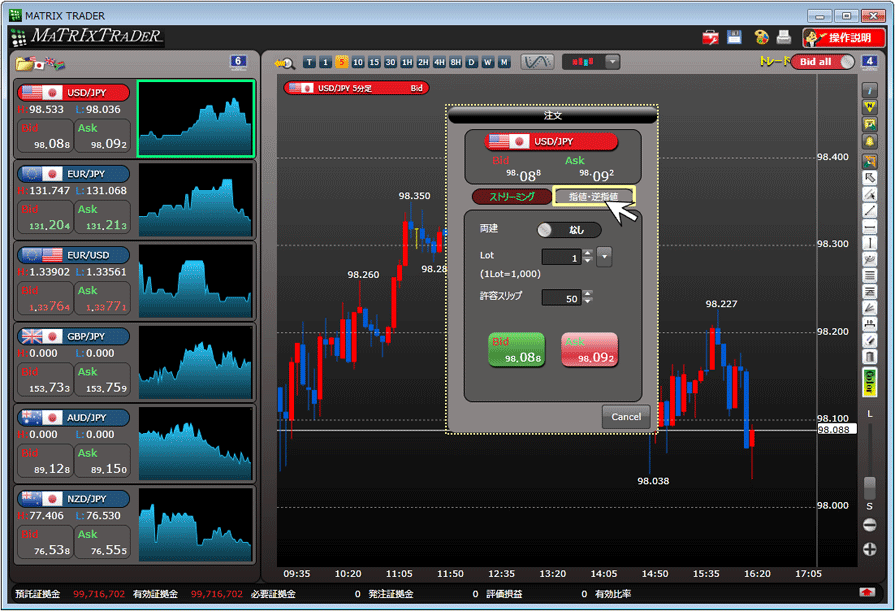
Task: Decrease Lot with the down stepper arrow
Action: [588, 261]
